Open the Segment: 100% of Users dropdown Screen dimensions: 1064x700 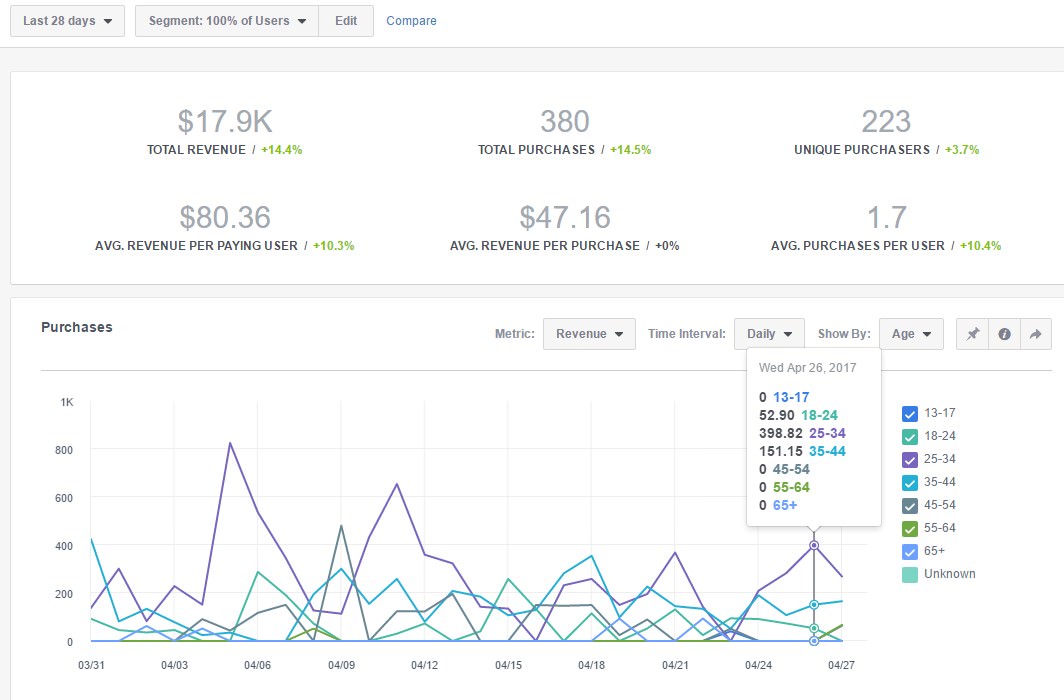click(x=227, y=21)
